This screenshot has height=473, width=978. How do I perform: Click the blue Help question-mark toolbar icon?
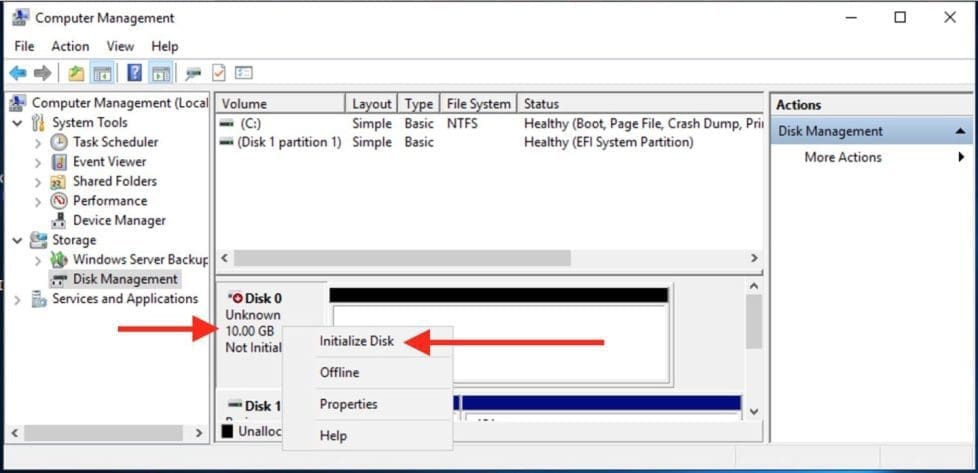134,73
